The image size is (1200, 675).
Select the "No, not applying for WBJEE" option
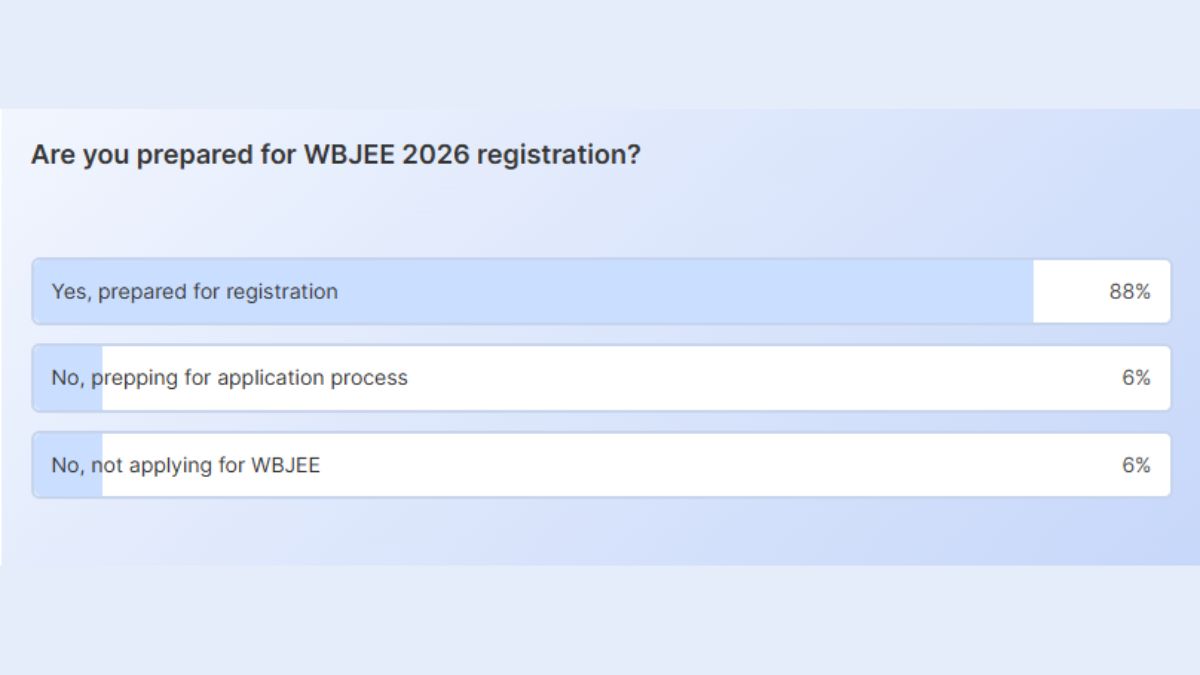pos(500,465)
